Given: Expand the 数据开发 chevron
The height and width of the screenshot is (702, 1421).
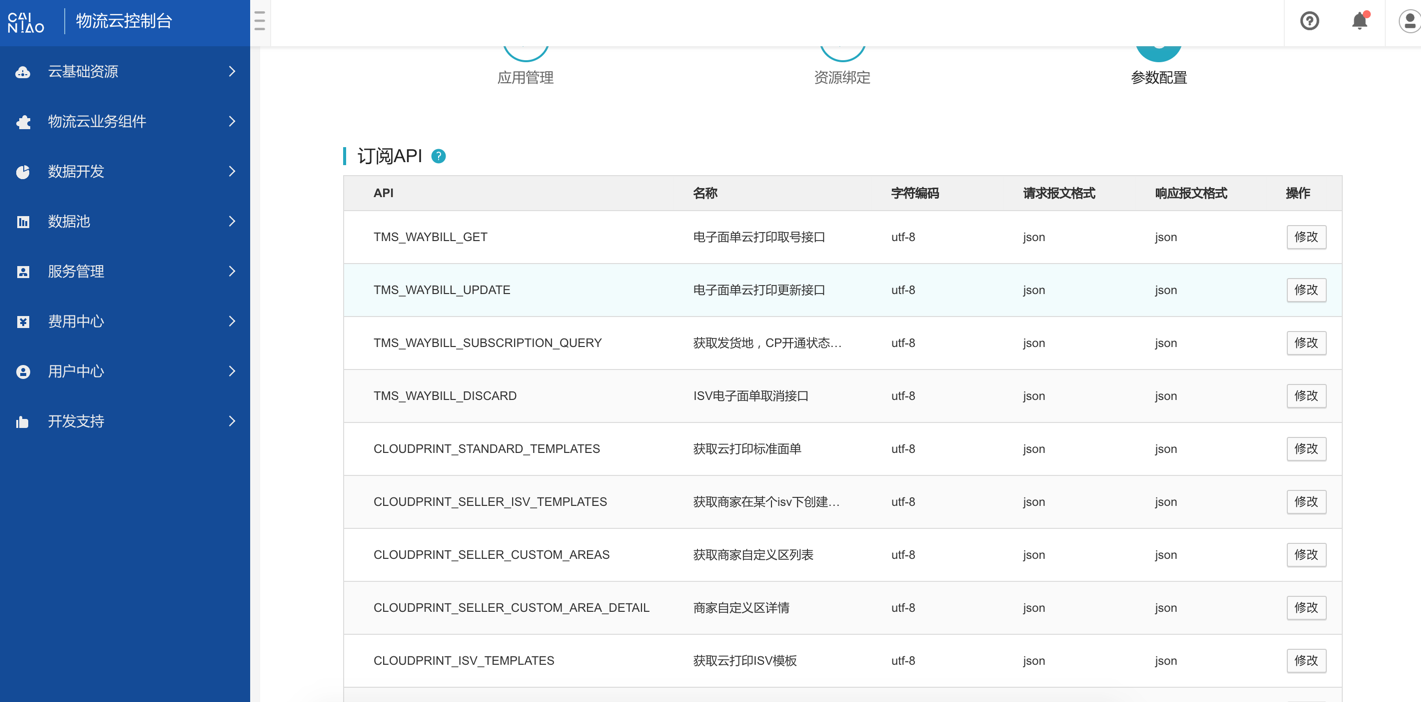Looking at the screenshot, I should pyautogui.click(x=232, y=172).
